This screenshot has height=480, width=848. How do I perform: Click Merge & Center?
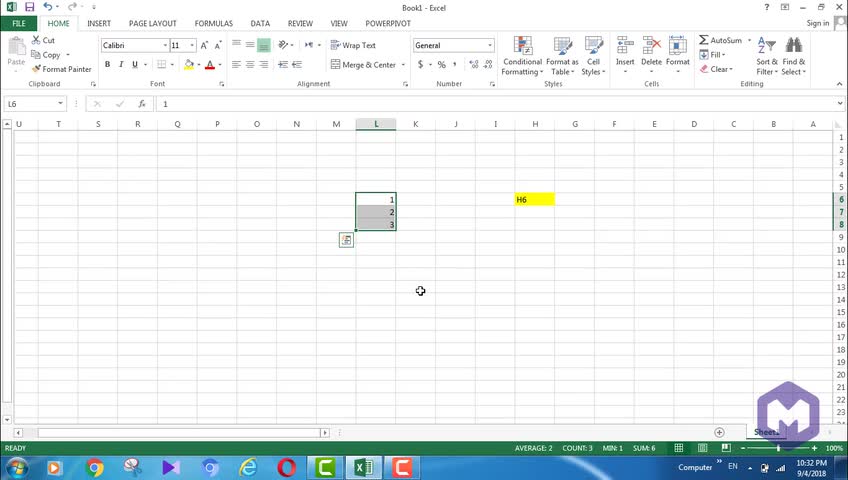[363, 64]
